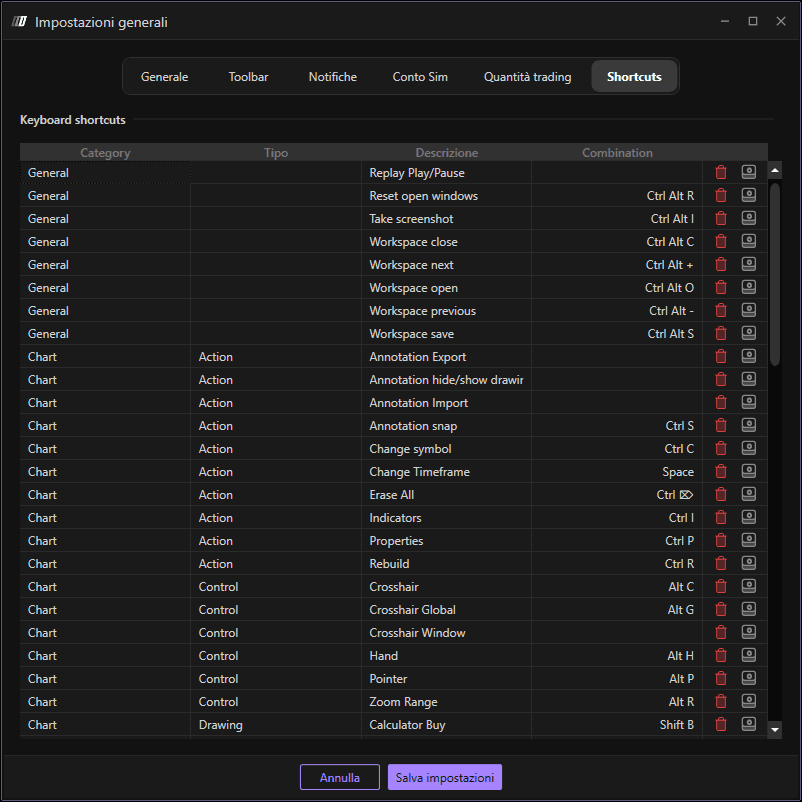Image resolution: width=802 pixels, height=802 pixels.
Task: Click the Drawing type cell
Action: pos(276,725)
